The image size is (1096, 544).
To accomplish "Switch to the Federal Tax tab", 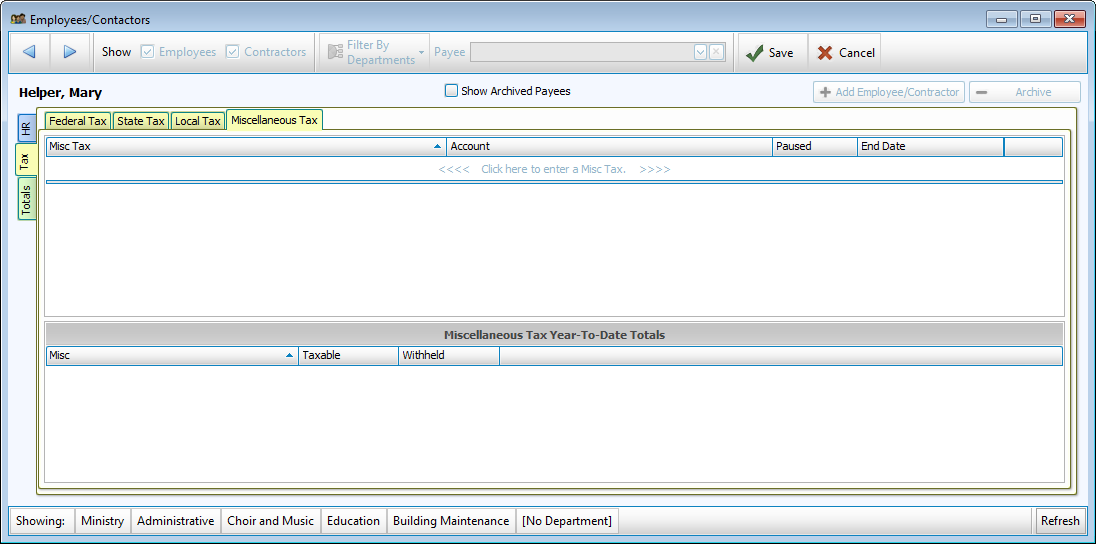I will [77, 121].
